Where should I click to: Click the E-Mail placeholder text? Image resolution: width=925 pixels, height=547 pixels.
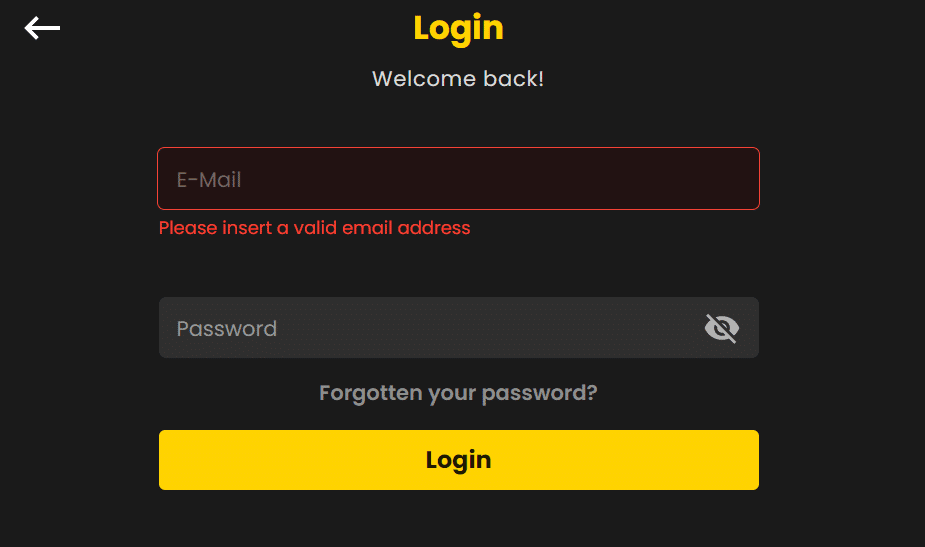(209, 180)
